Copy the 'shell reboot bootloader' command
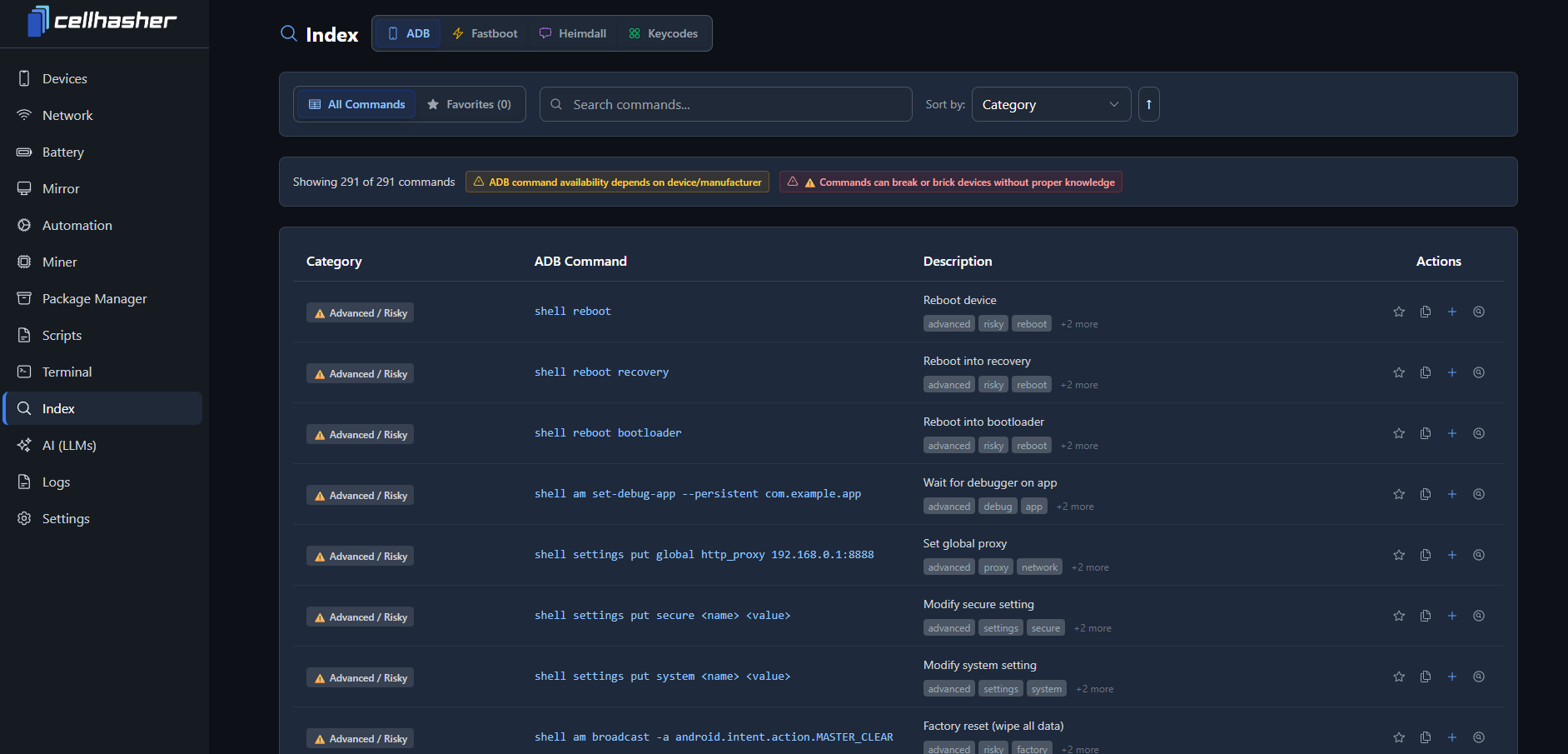 (x=1426, y=433)
